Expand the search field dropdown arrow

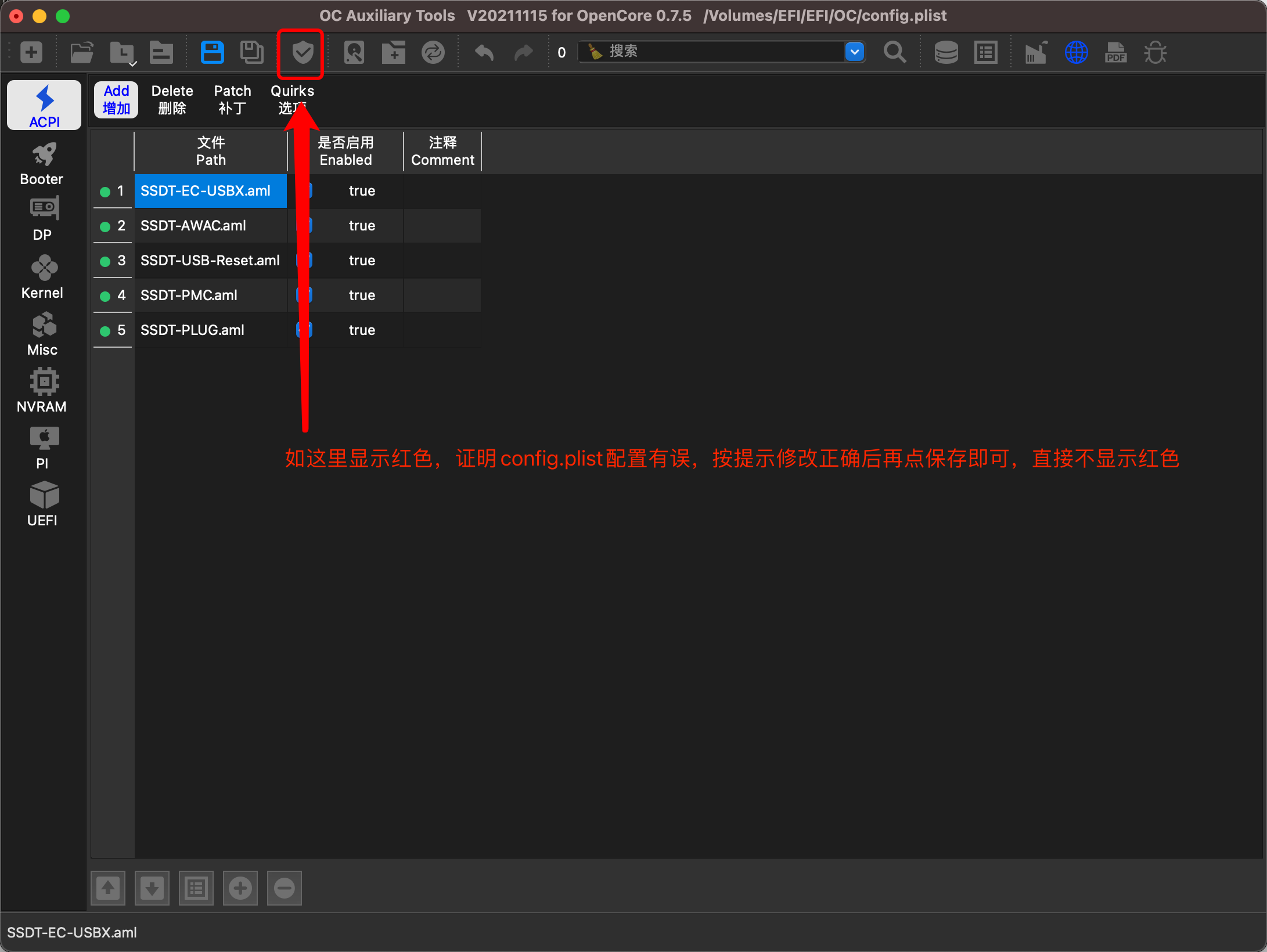[855, 52]
